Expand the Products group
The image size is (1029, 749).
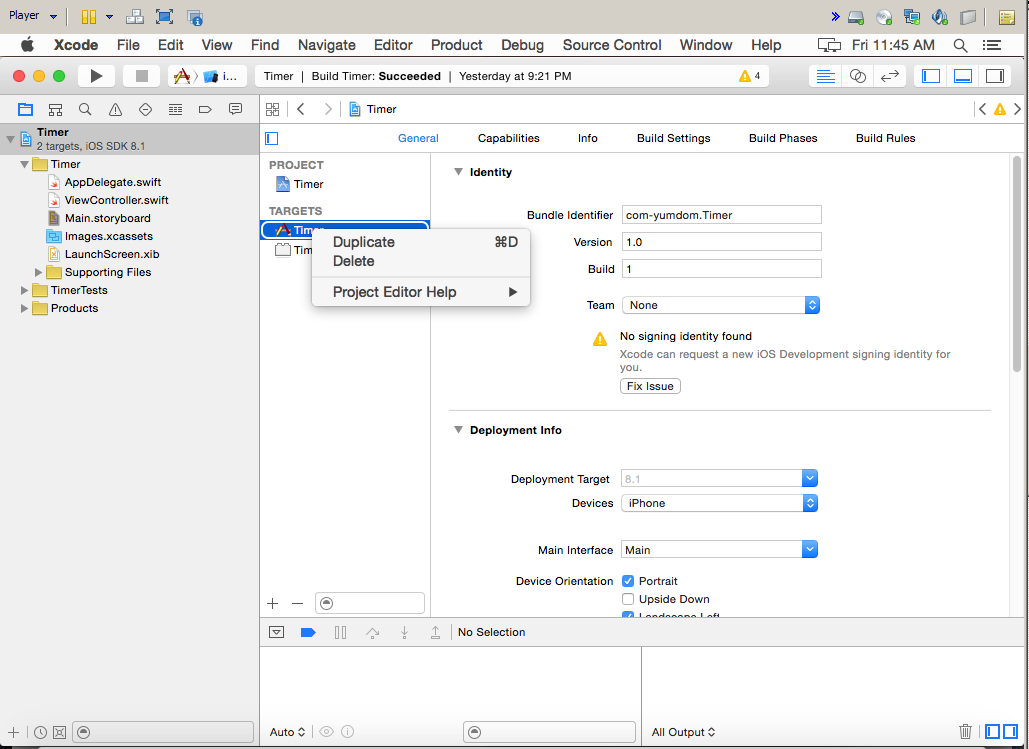(x=24, y=309)
